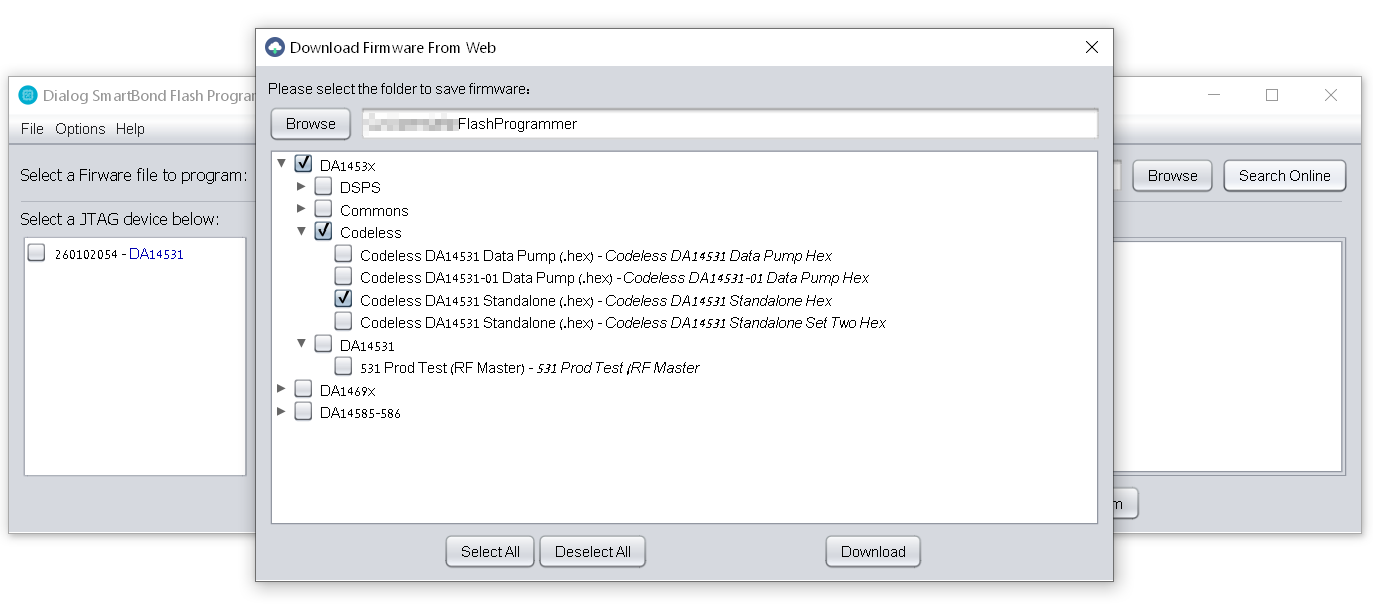Click the Commons tree label

(374, 211)
